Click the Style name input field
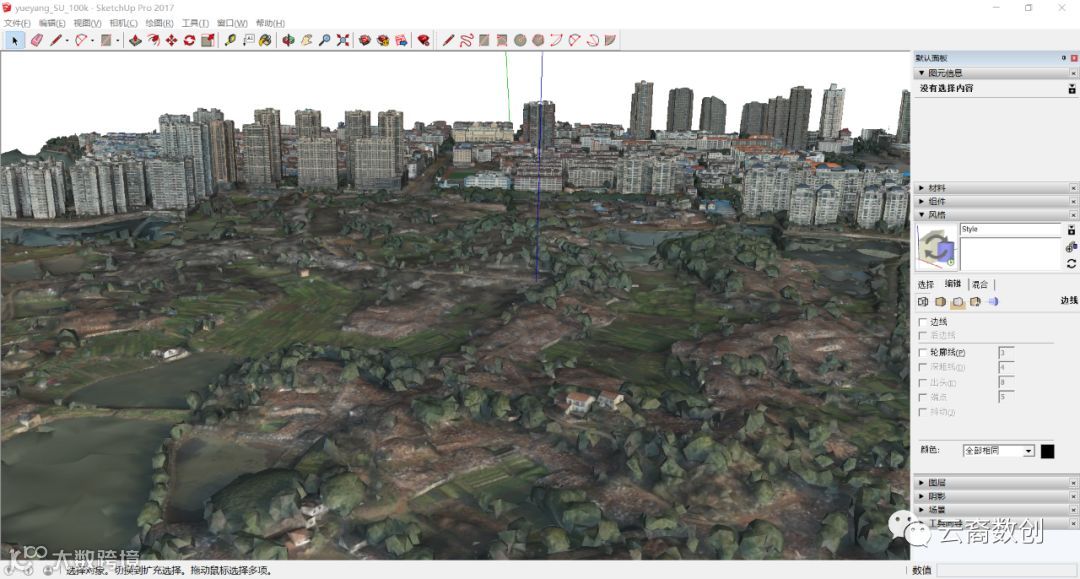Image resolution: width=1080 pixels, height=579 pixels. point(1010,230)
